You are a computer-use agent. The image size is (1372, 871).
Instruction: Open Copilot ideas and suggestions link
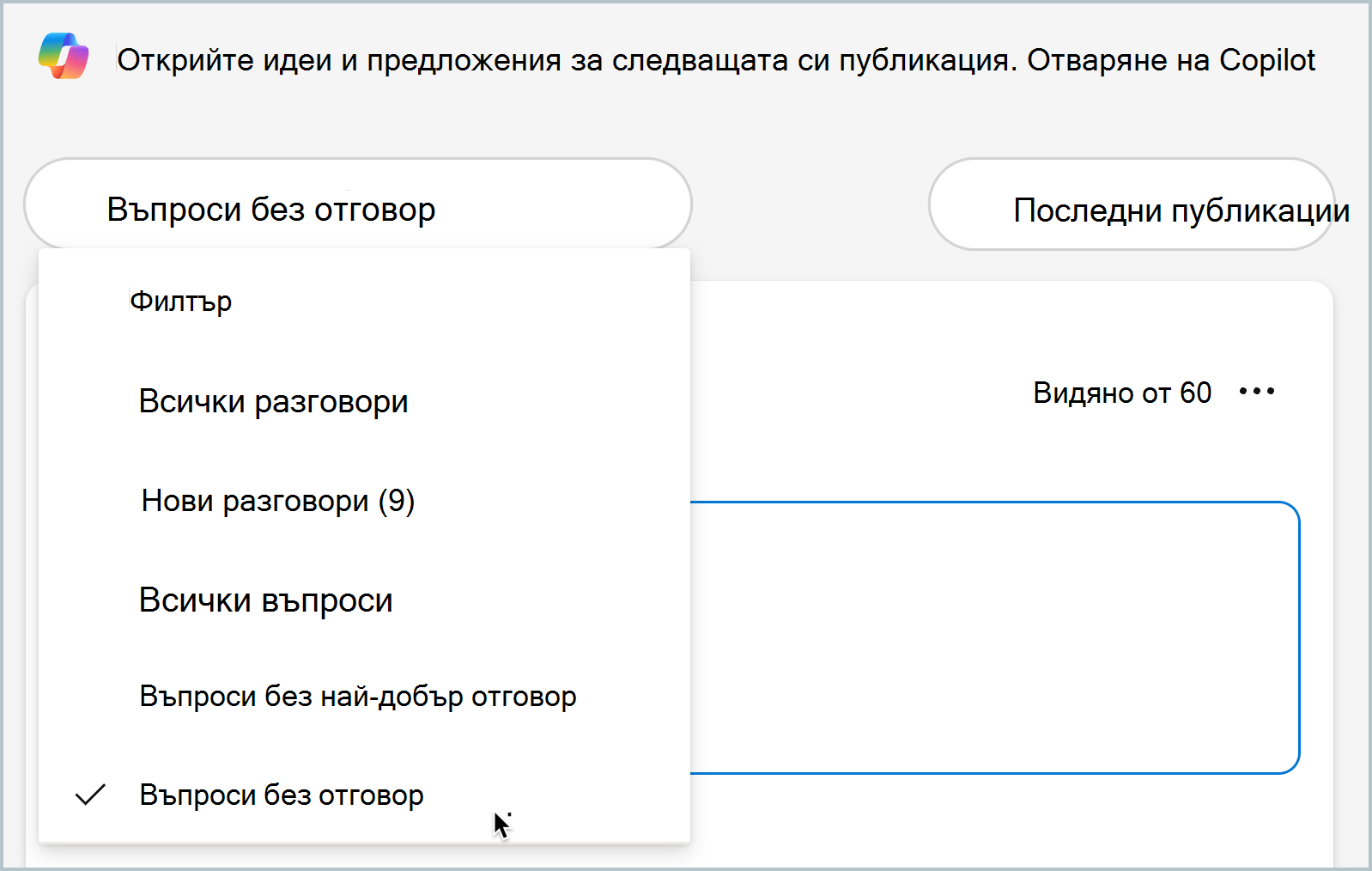click(716, 60)
